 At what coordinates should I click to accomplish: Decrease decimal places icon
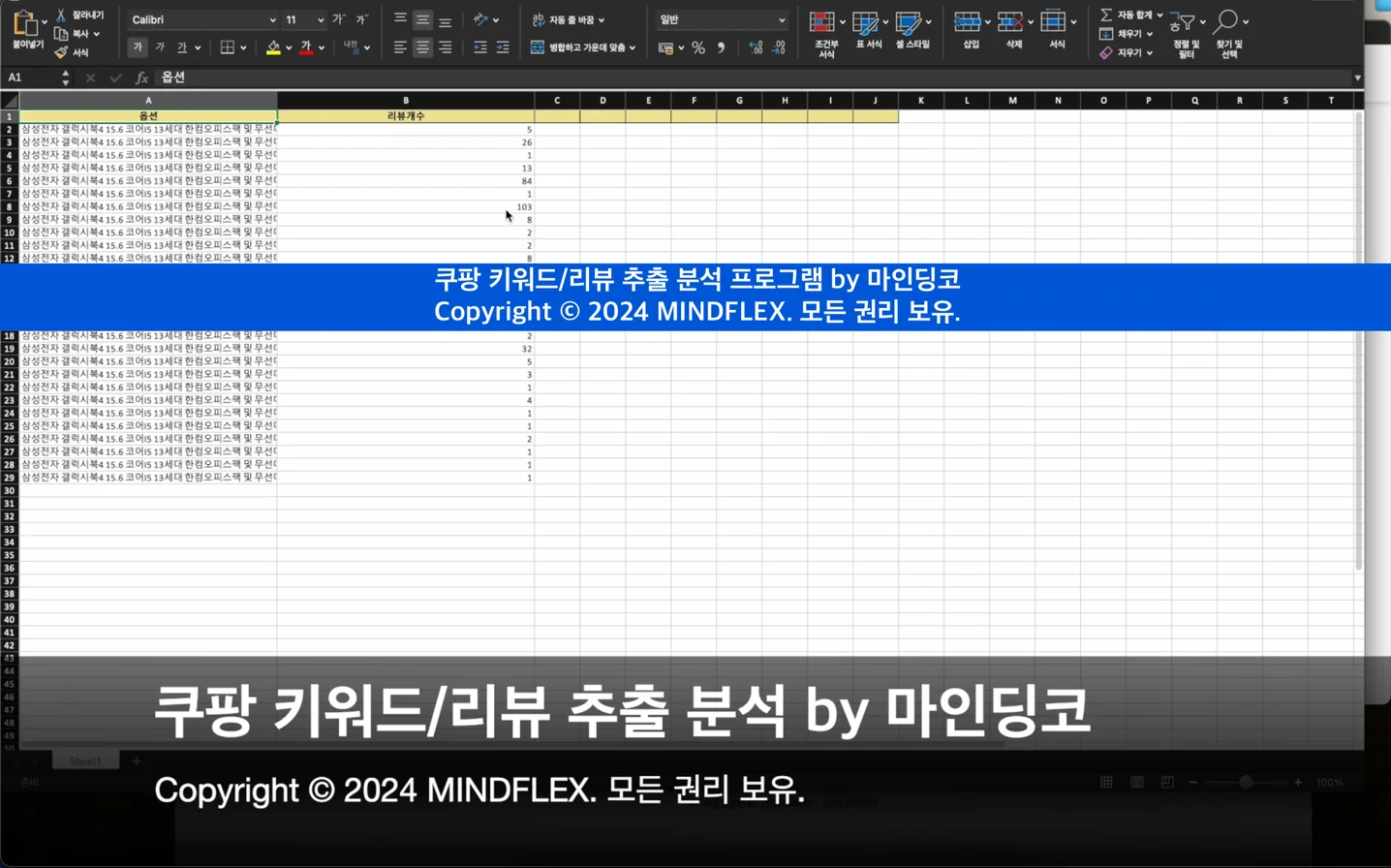tap(779, 48)
